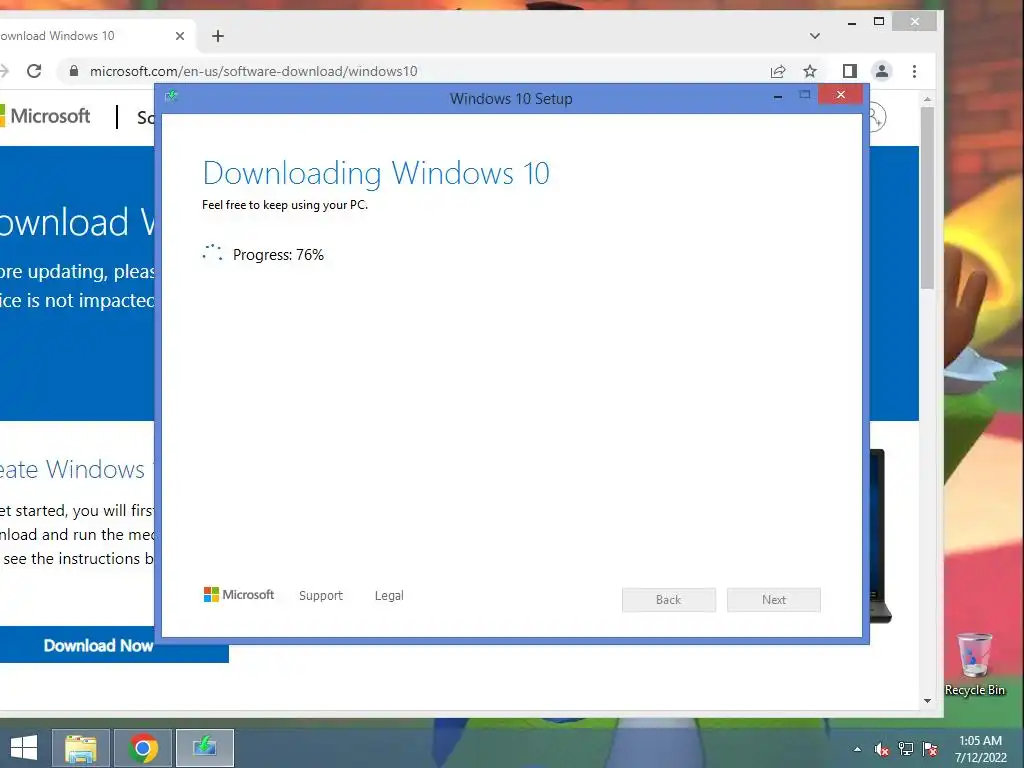Open Chrome side panel icon
This screenshot has width=1024, height=768.
pos(849,71)
